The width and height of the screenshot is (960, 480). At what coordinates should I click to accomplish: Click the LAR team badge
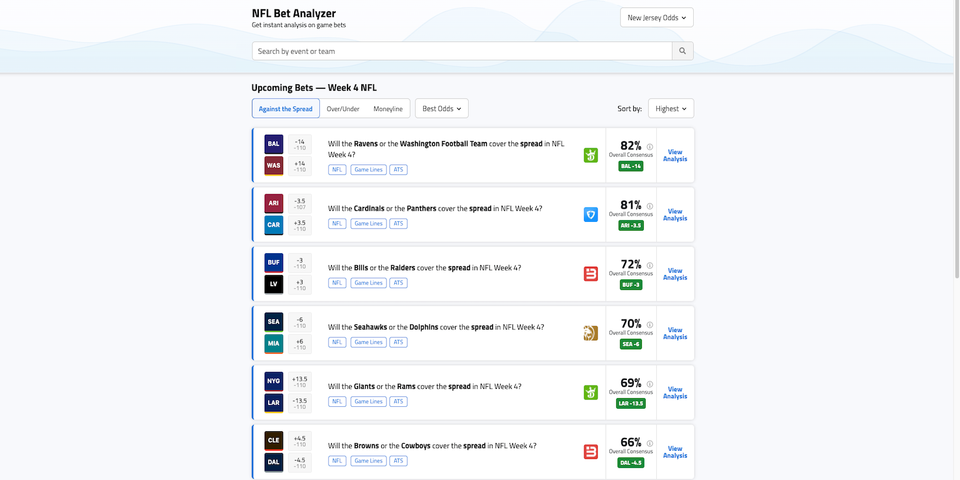274,403
